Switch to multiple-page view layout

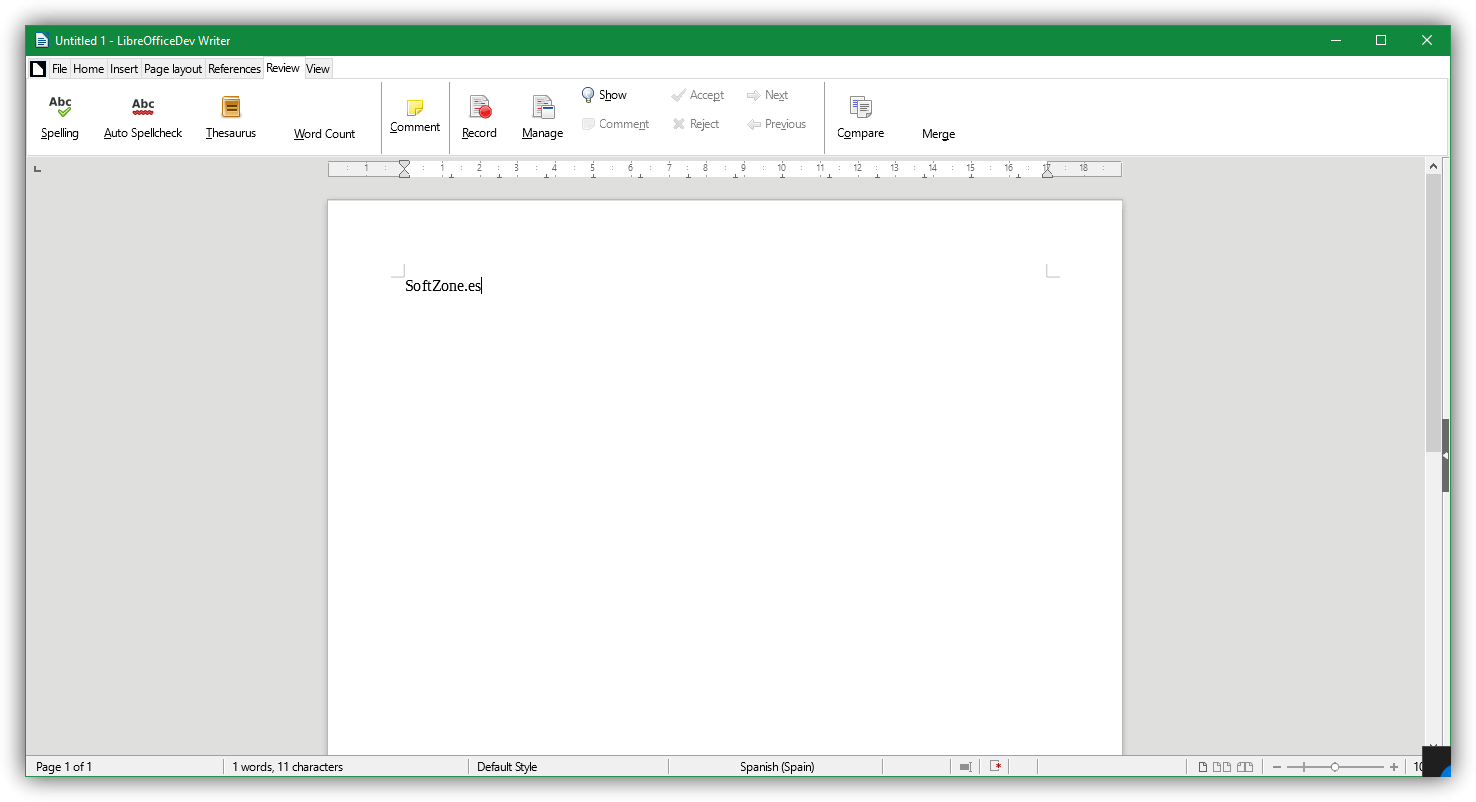tap(1222, 767)
